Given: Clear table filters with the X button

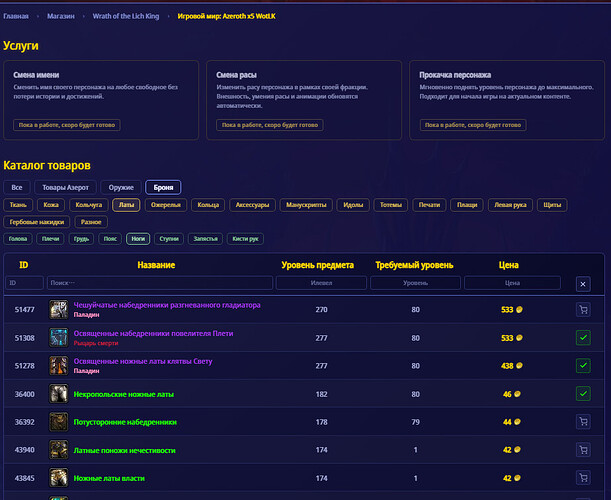Looking at the screenshot, I should click(583, 284).
